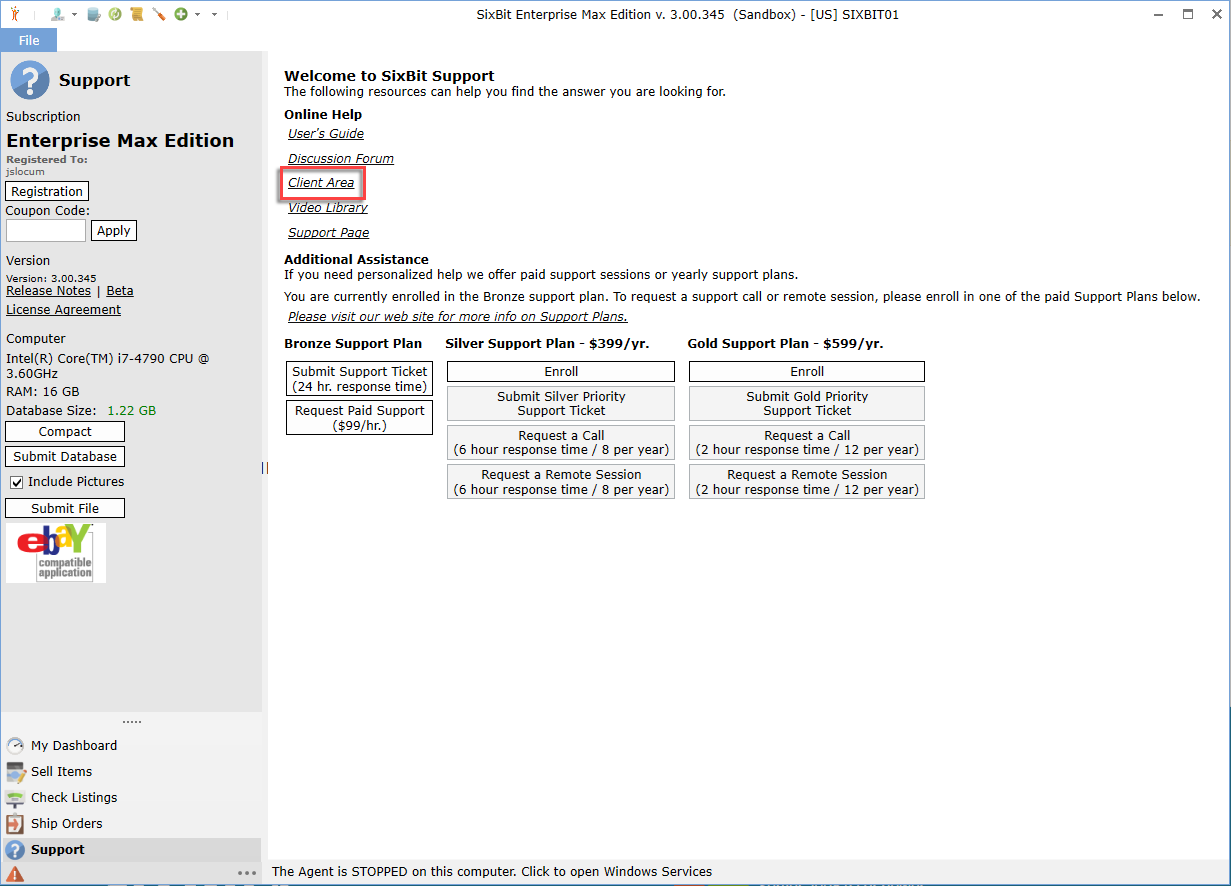The image size is (1231, 886).
Task: Click Gold plan Request a Call button
Action: (x=807, y=443)
